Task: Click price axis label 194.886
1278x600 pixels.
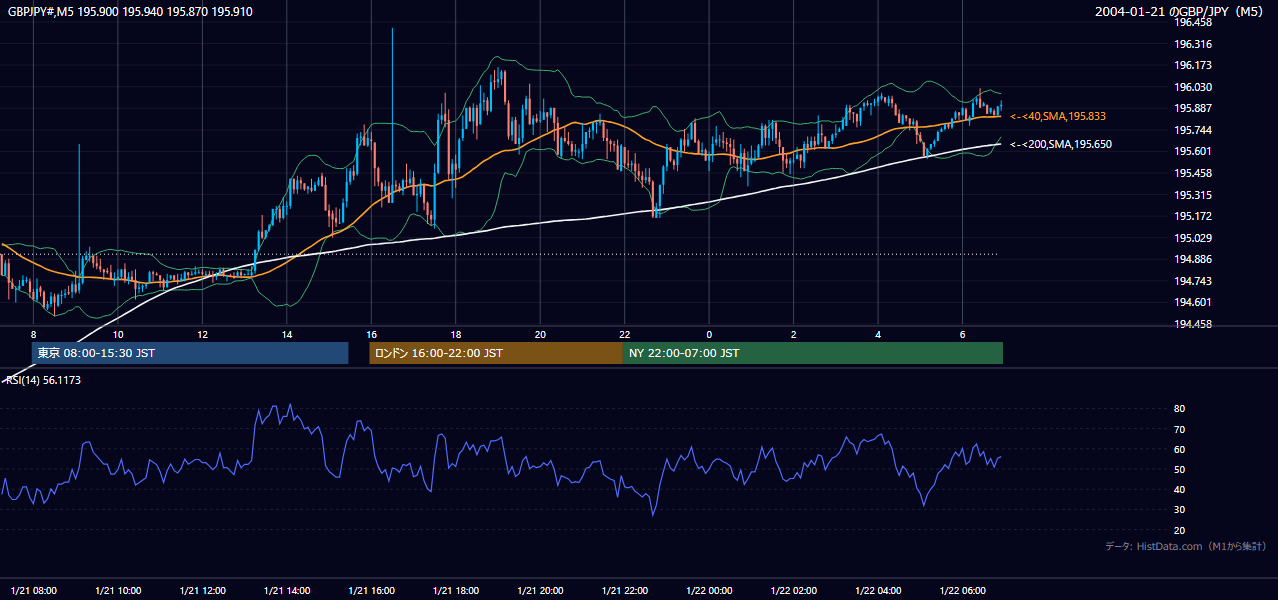Action: click(1192, 259)
